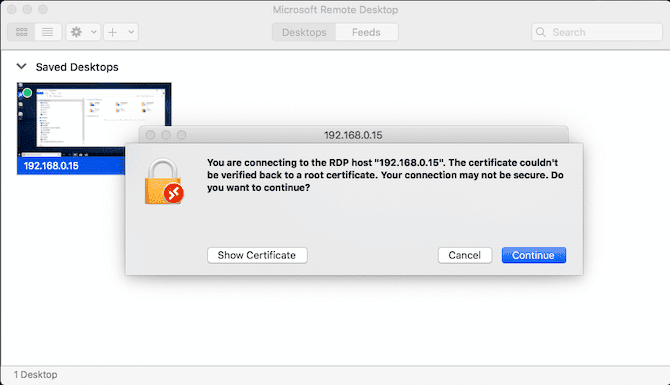
Task: Click the Saved Desktops heading
Action: pyautogui.click(x=77, y=67)
